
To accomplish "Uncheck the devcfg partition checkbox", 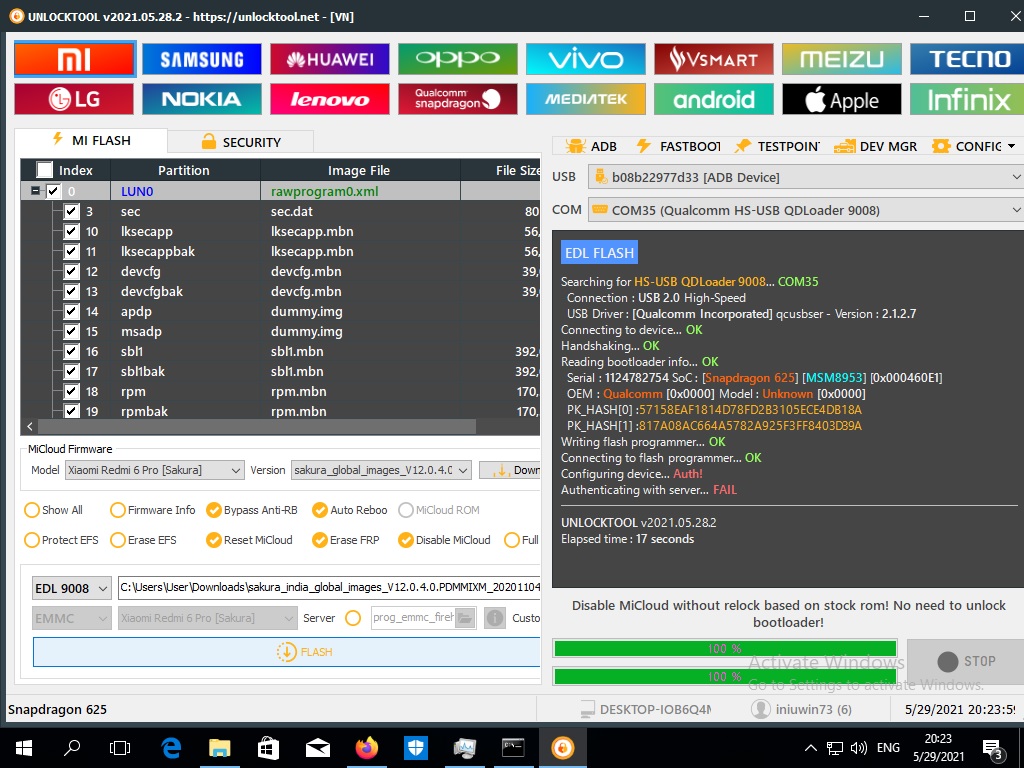I will 71,271.
